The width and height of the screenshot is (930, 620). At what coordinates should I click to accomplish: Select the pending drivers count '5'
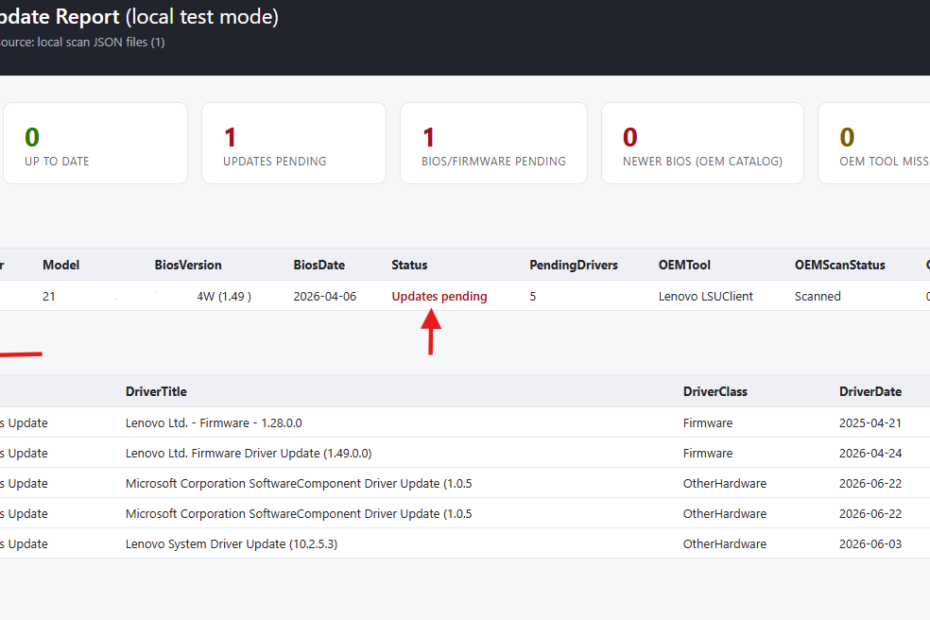(533, 296)
